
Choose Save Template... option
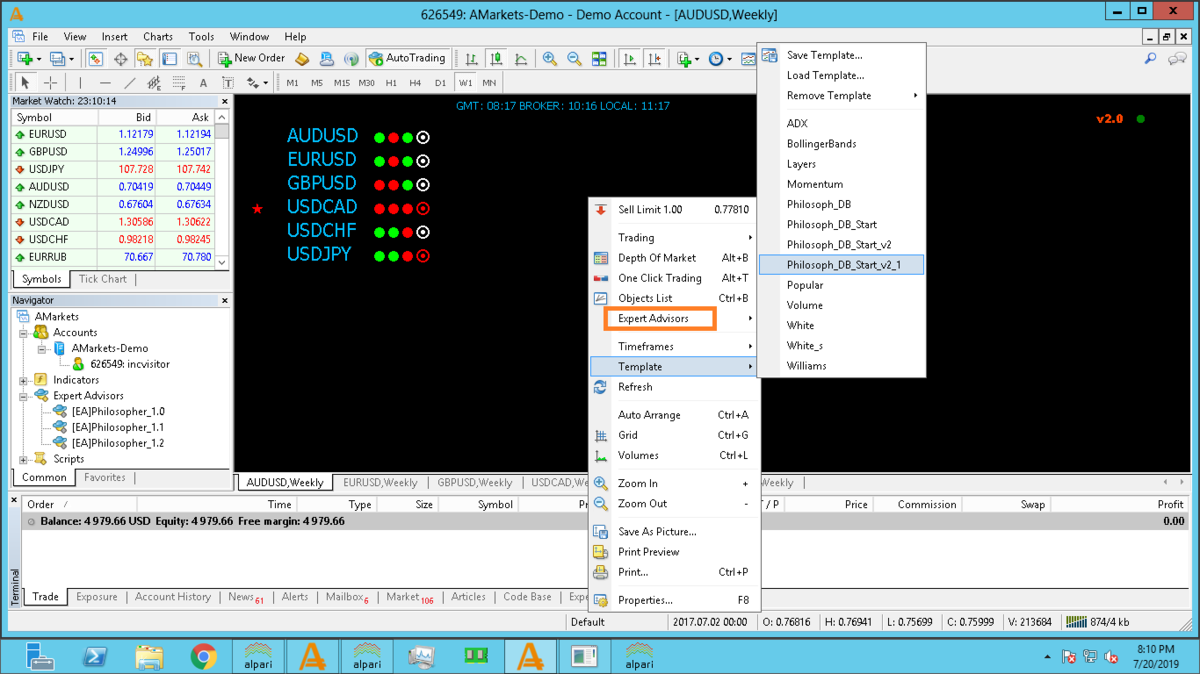point(842,56)
